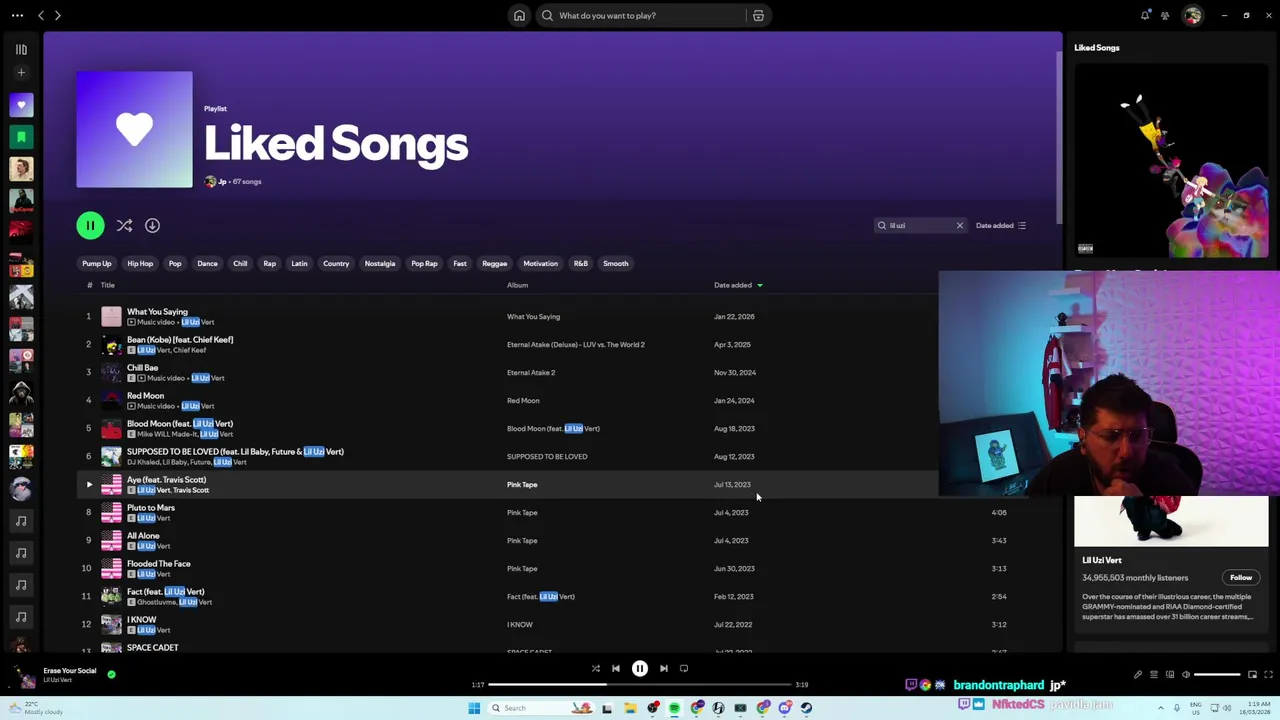1280x720 pixels.
Task: Select the Smooth genre chip
Action: click(x=616, y=263)
